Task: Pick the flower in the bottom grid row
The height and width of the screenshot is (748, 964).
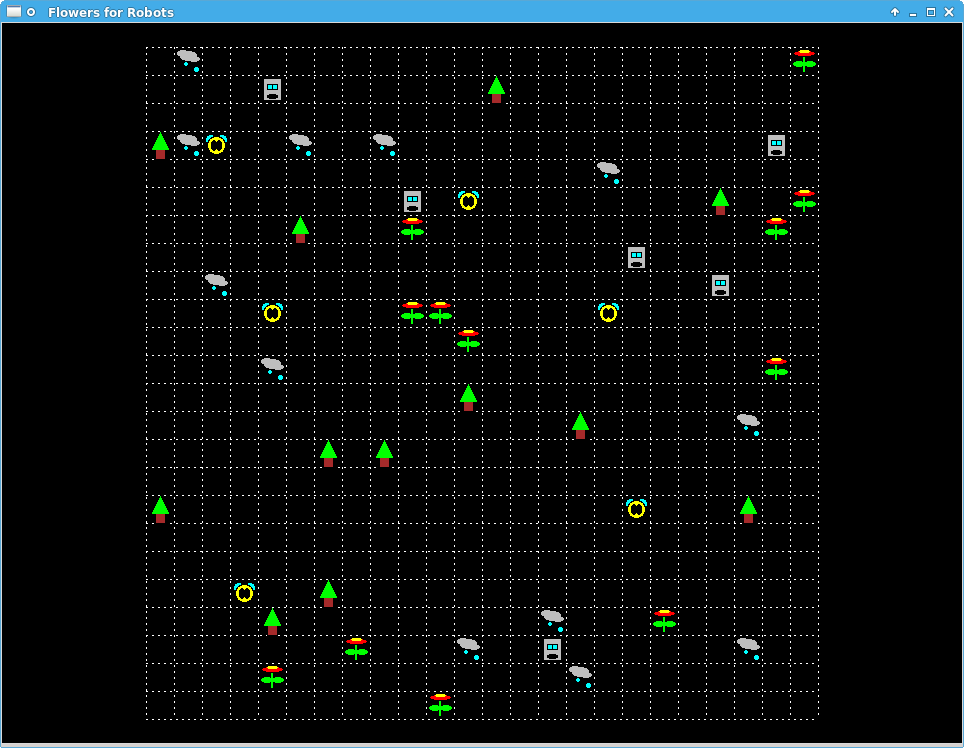Action: click(x=440, y=705)
